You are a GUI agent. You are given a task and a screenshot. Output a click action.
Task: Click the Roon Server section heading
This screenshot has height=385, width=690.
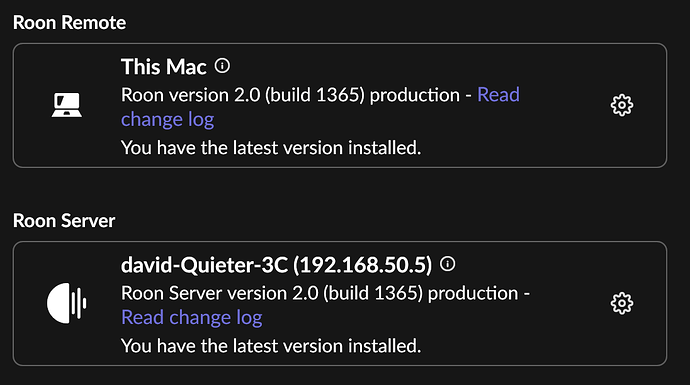pos(64,220)
